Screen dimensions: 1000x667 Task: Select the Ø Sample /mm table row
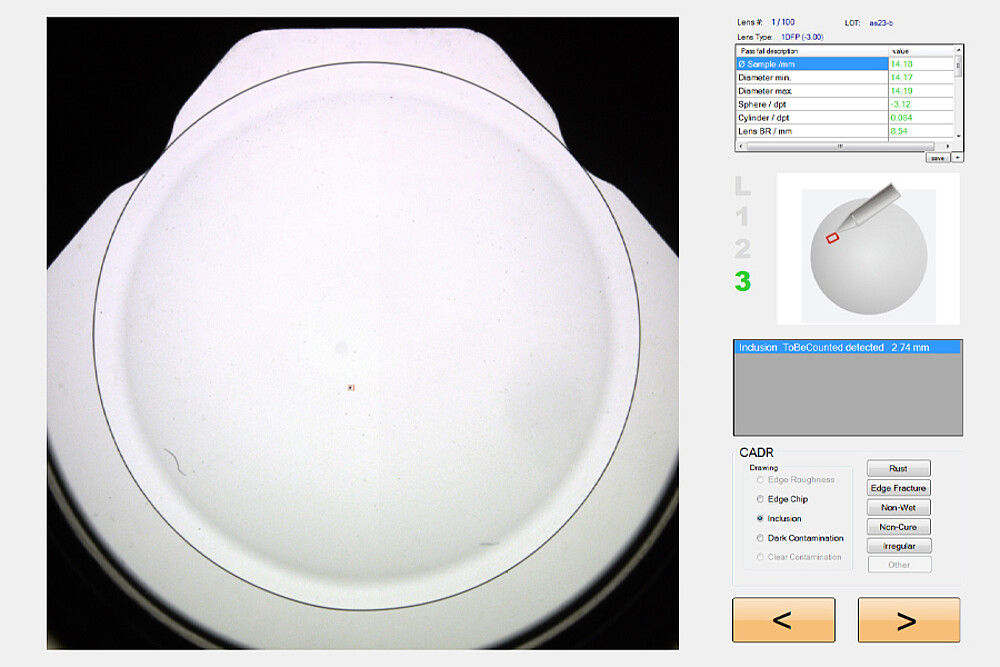point(811,64)
